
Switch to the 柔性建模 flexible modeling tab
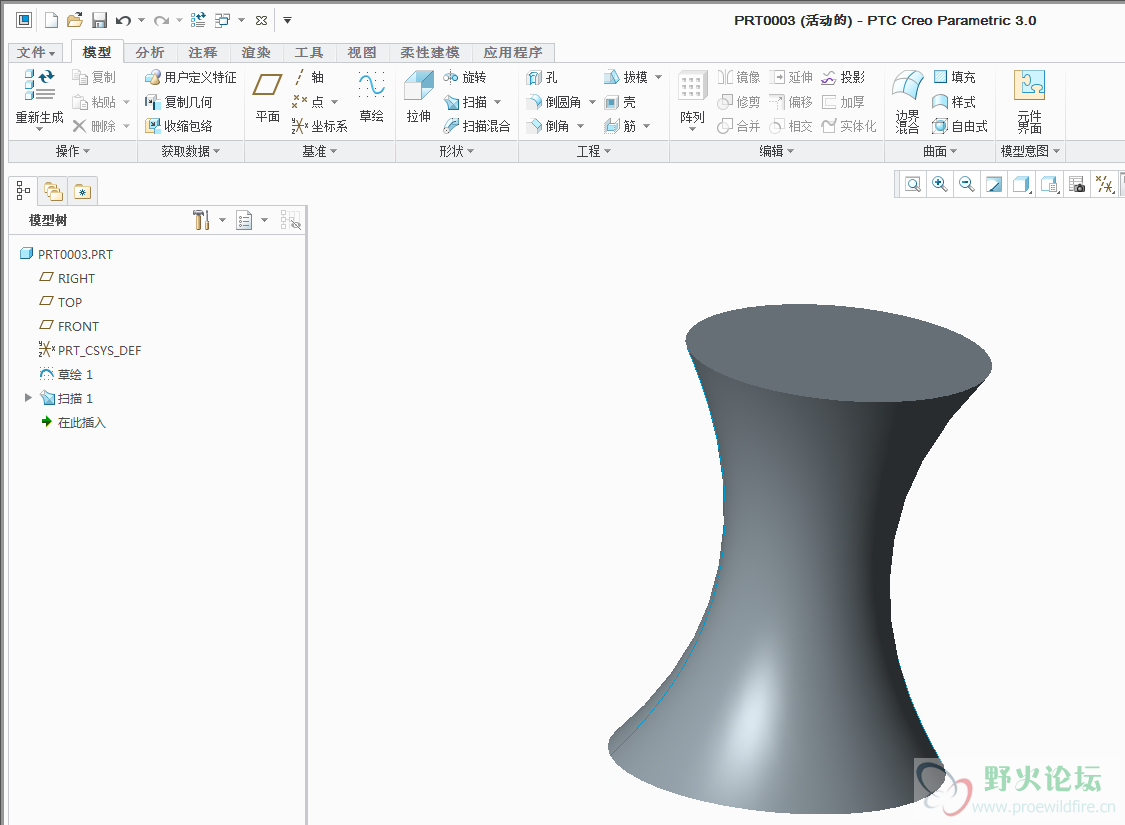click(430, 52)
